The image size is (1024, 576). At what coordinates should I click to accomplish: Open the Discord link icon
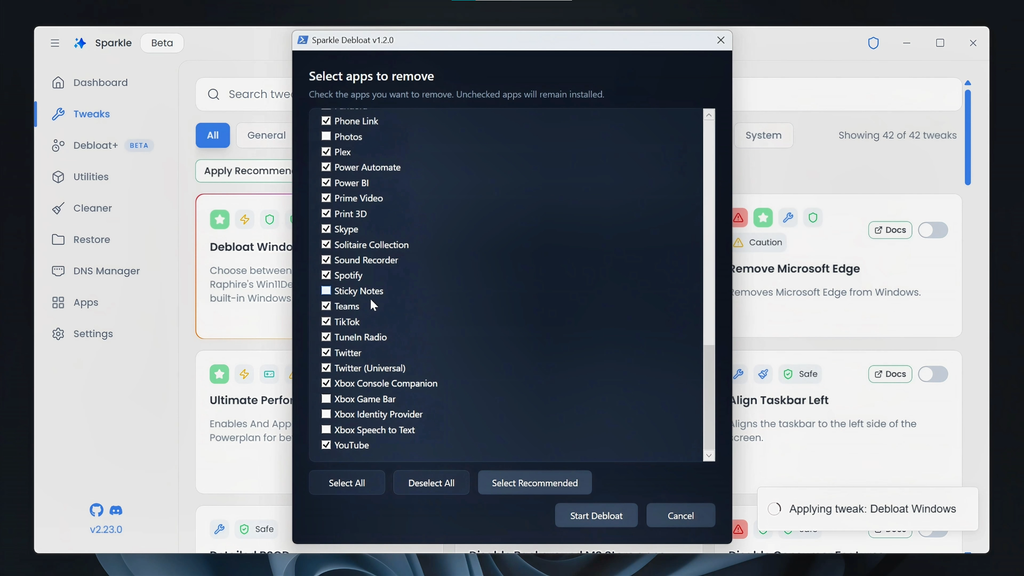(116, 510)
